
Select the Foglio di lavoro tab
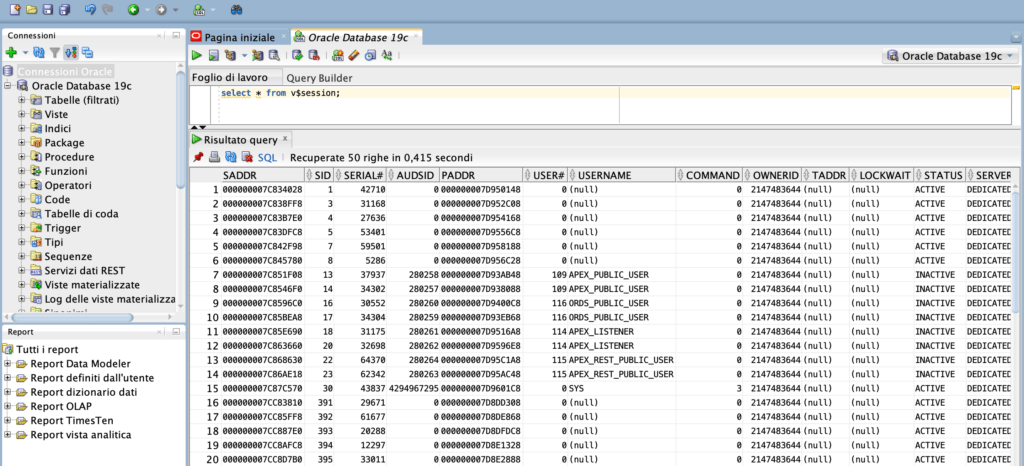[x=229, y=78]
